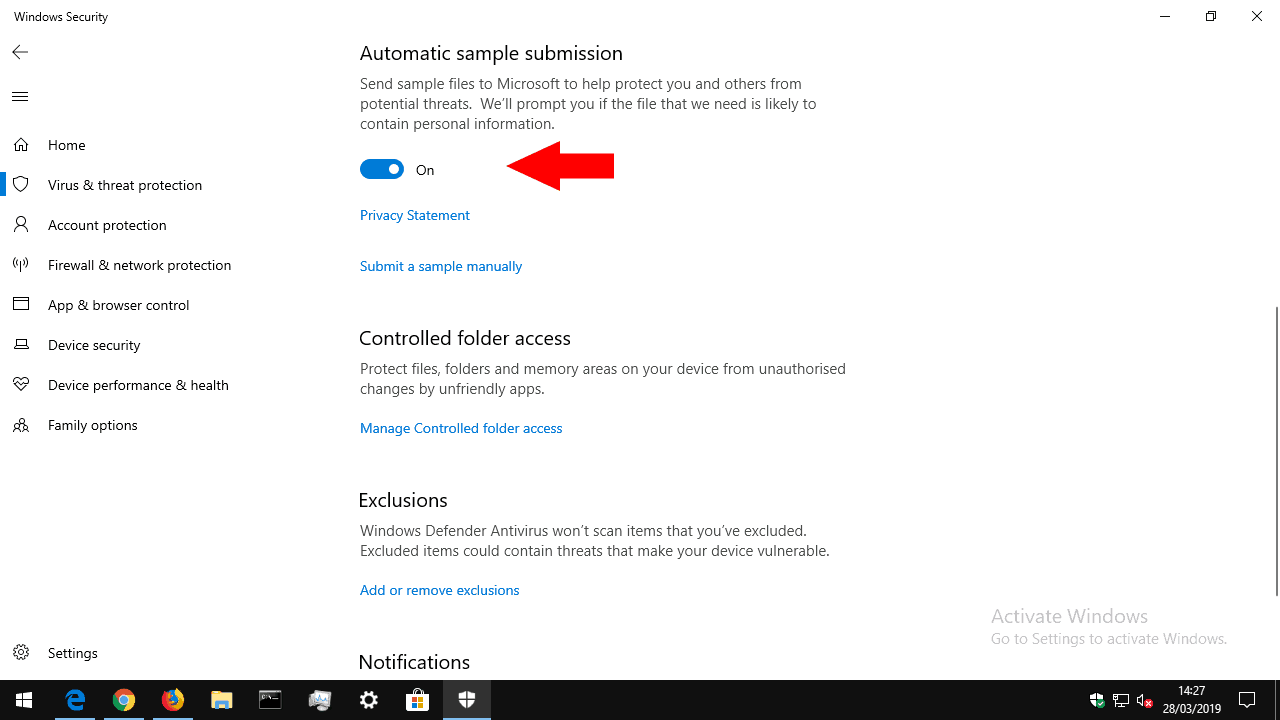
Task: Click the On label beside the toggle
Action: (425, 170)
